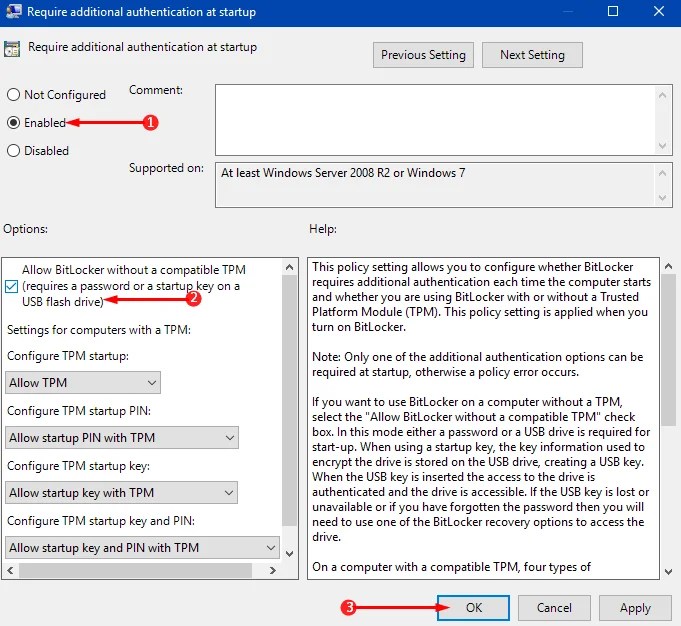Screen dimensions: 681x626
Task: Click the 'At least Windows Server 2008 R2' text
Action: pos(343,173)
